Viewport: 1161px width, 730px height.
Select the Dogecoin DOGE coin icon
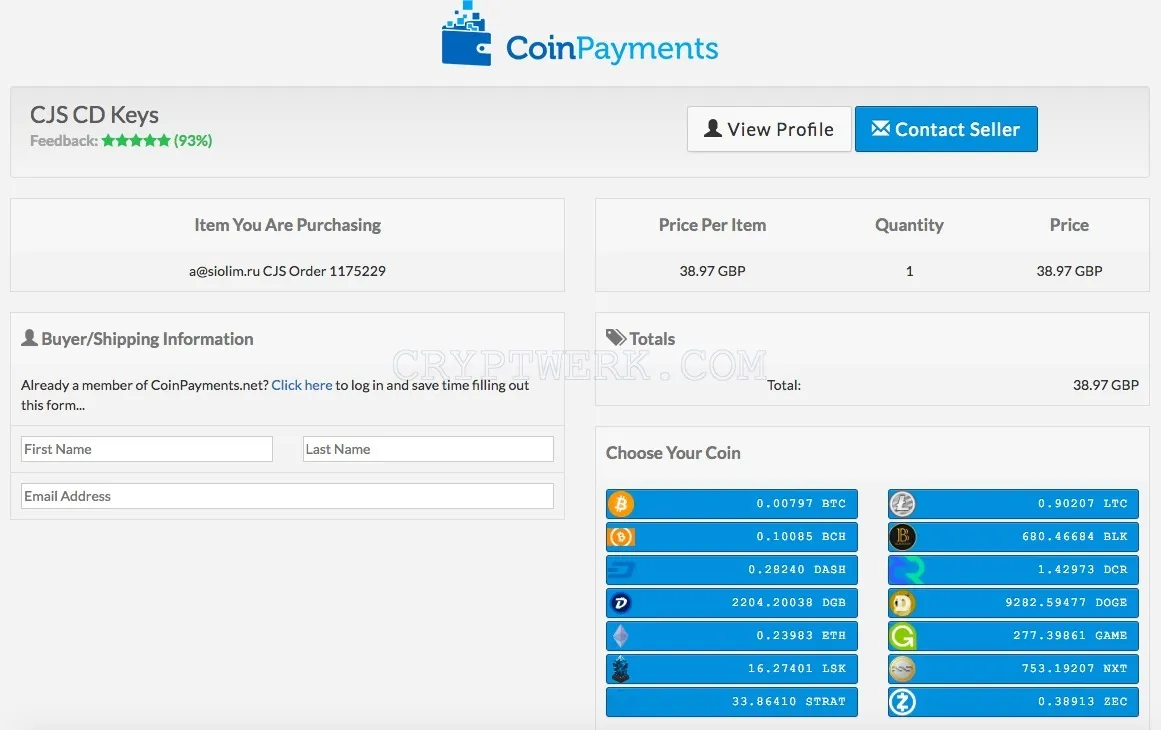pyautogui.click(x=902, y=603)
